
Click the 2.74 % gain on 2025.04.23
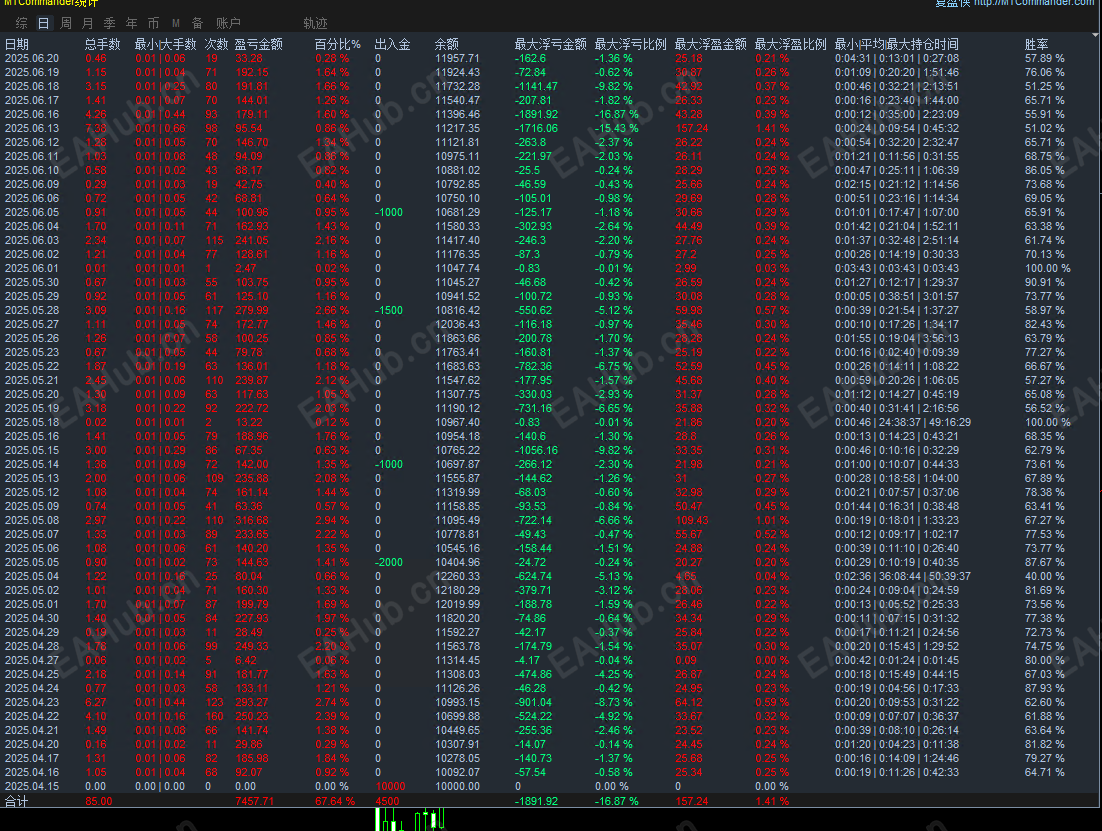pyautogui.click(x=332, y=702)
